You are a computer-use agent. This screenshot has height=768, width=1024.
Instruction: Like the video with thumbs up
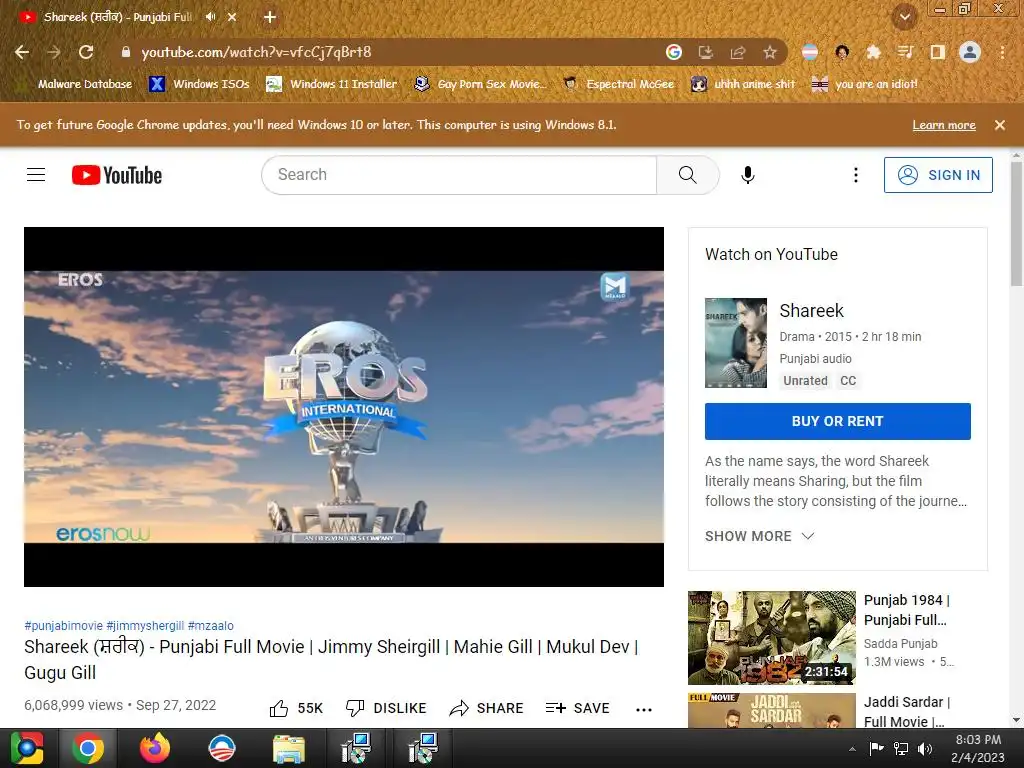(x=296, y=709)
